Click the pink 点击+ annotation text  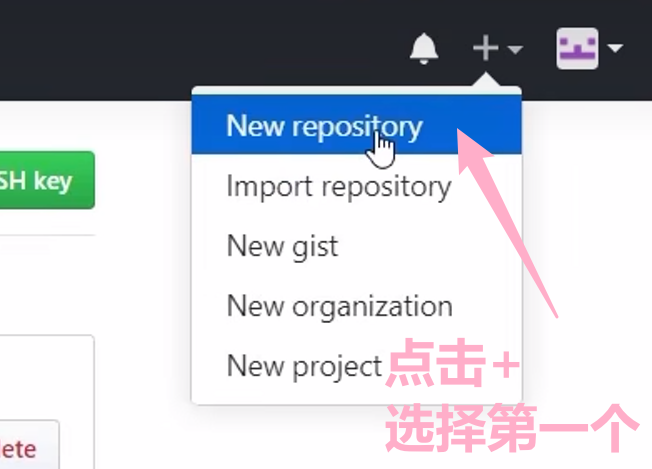pos(453,363)
